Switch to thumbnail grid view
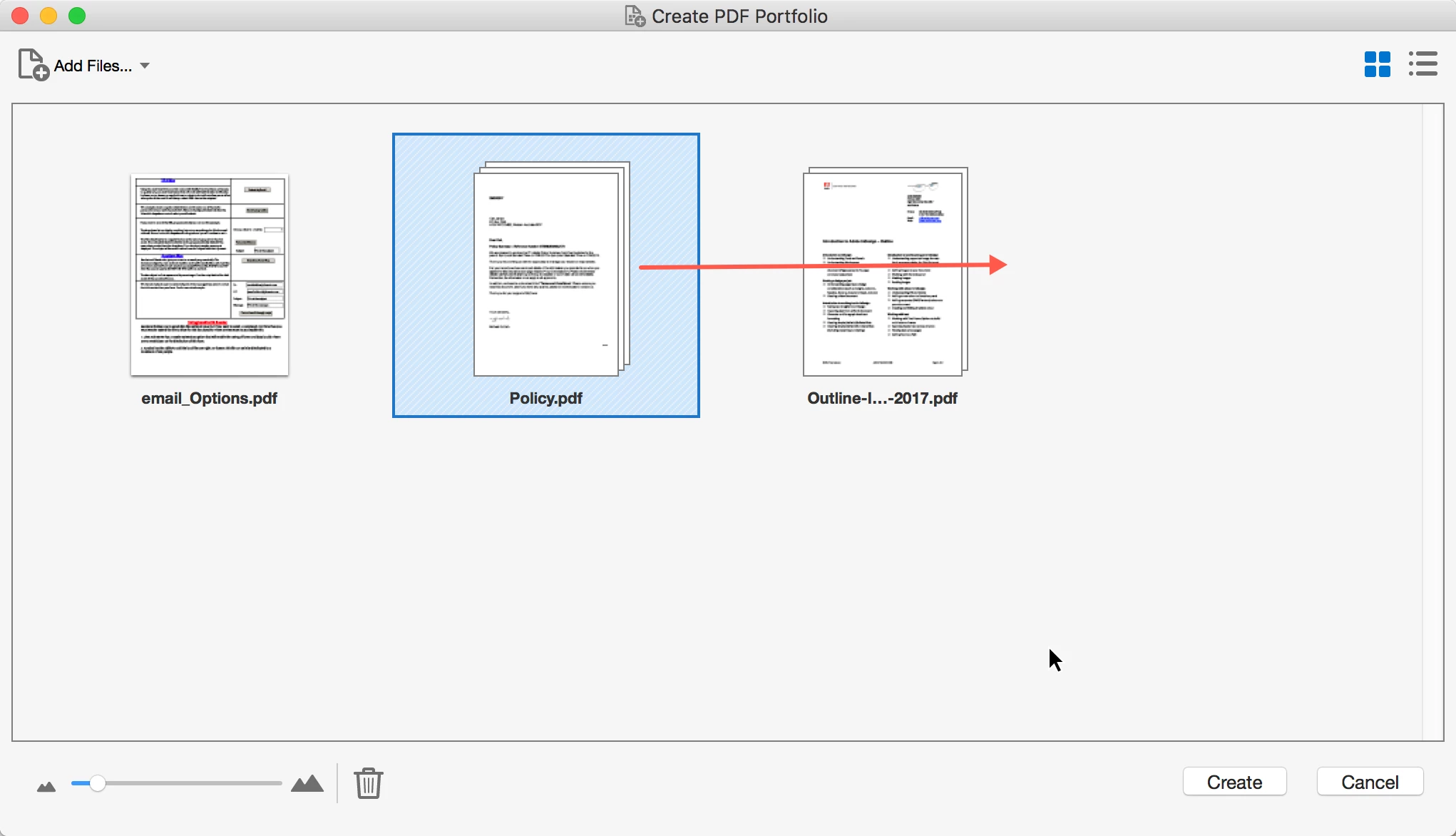1456x836 pixels. click(1377, 64)
